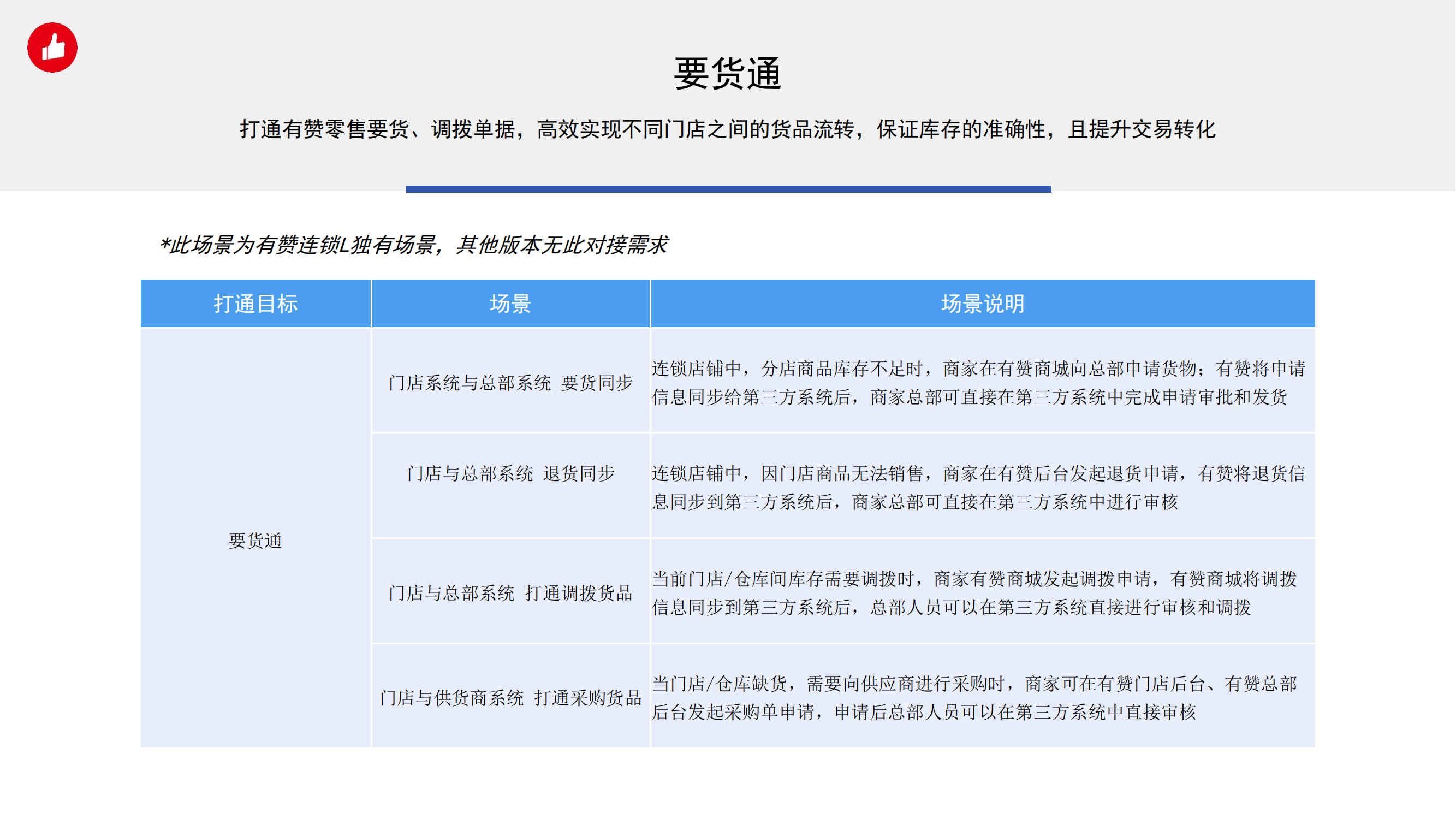The width and height of the screenshot is (1456, 819).
Task: Select table header 打通目标
Action: [x=255, y=304]
